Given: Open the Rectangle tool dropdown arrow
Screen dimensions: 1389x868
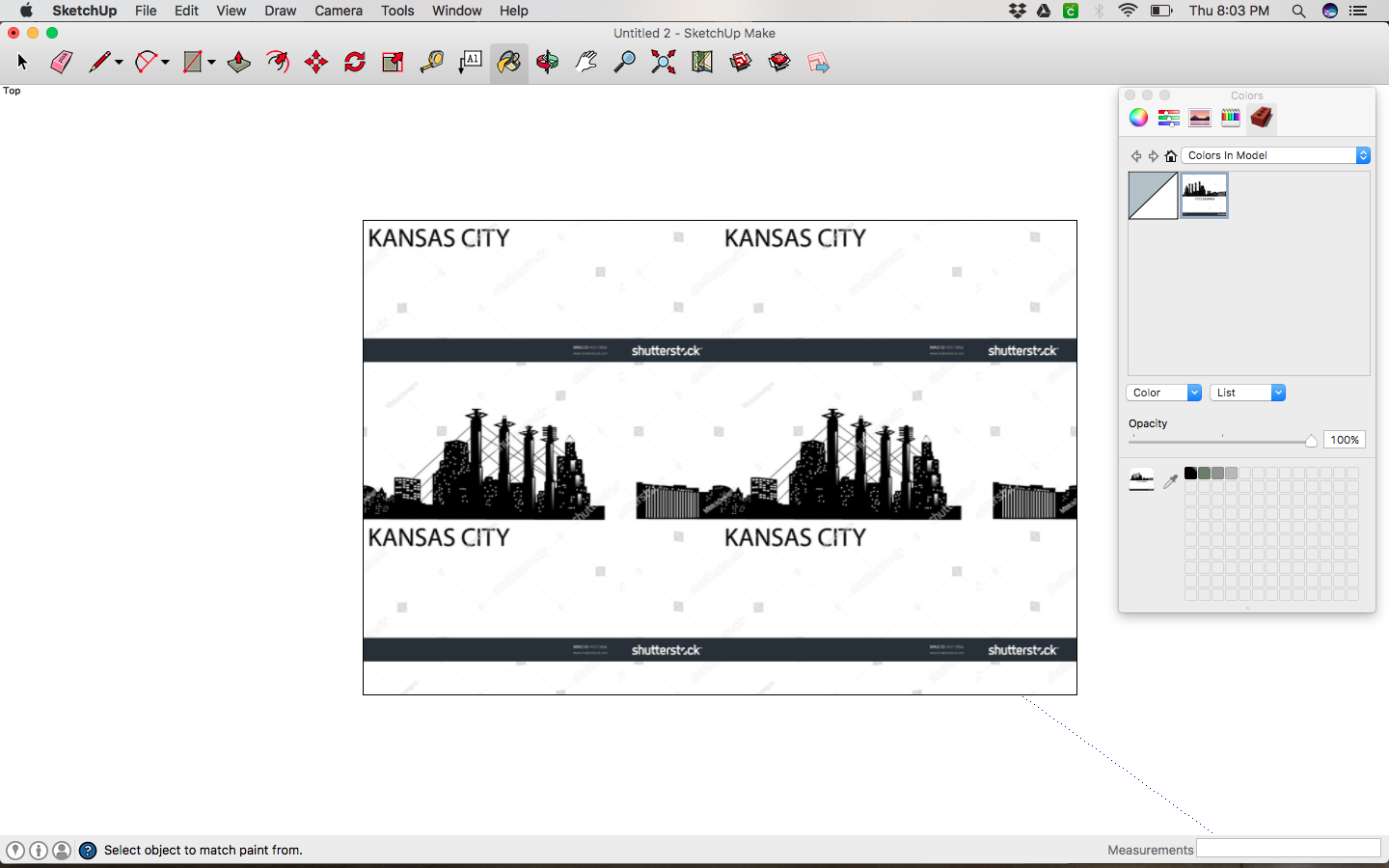Looking at the screenshot, I should coord(211,63).
